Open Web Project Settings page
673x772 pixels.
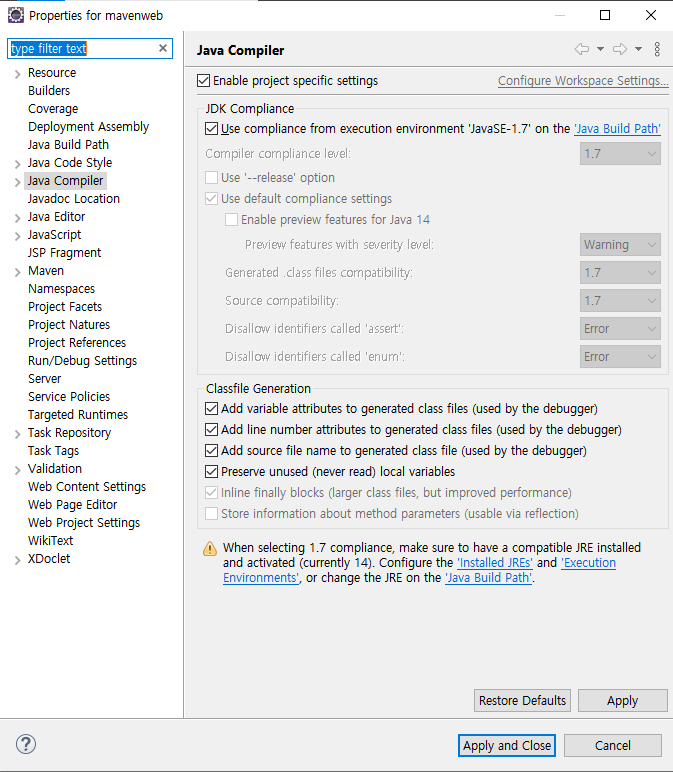[x=84, y=523]
